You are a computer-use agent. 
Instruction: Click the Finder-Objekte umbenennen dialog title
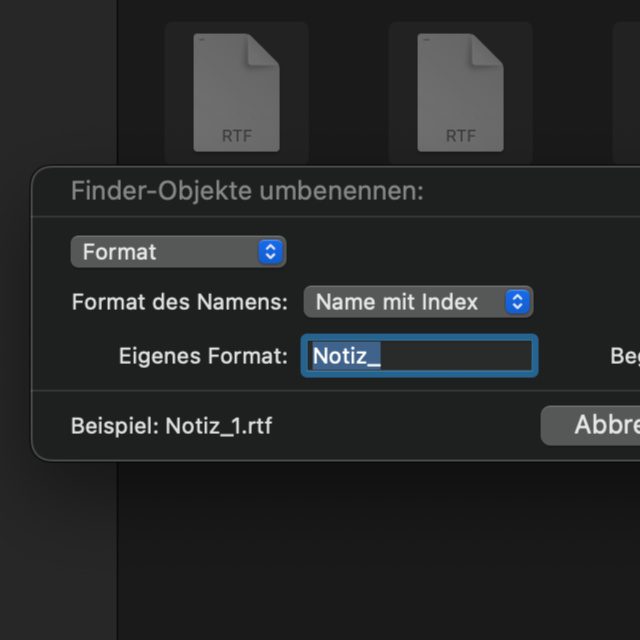coord(247,191)
